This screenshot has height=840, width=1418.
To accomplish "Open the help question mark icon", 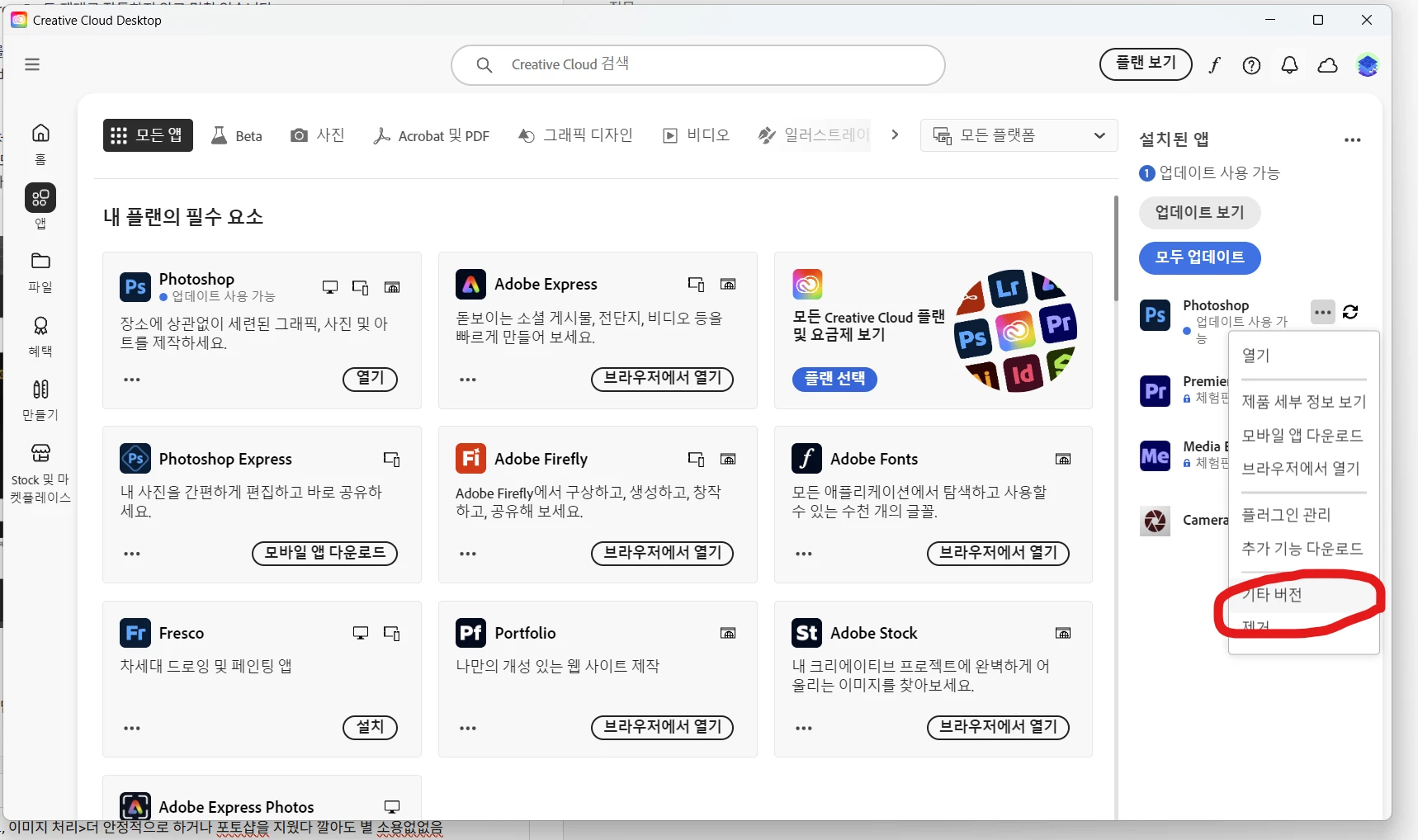I will pyautogui.click(x=1251, y=65).
